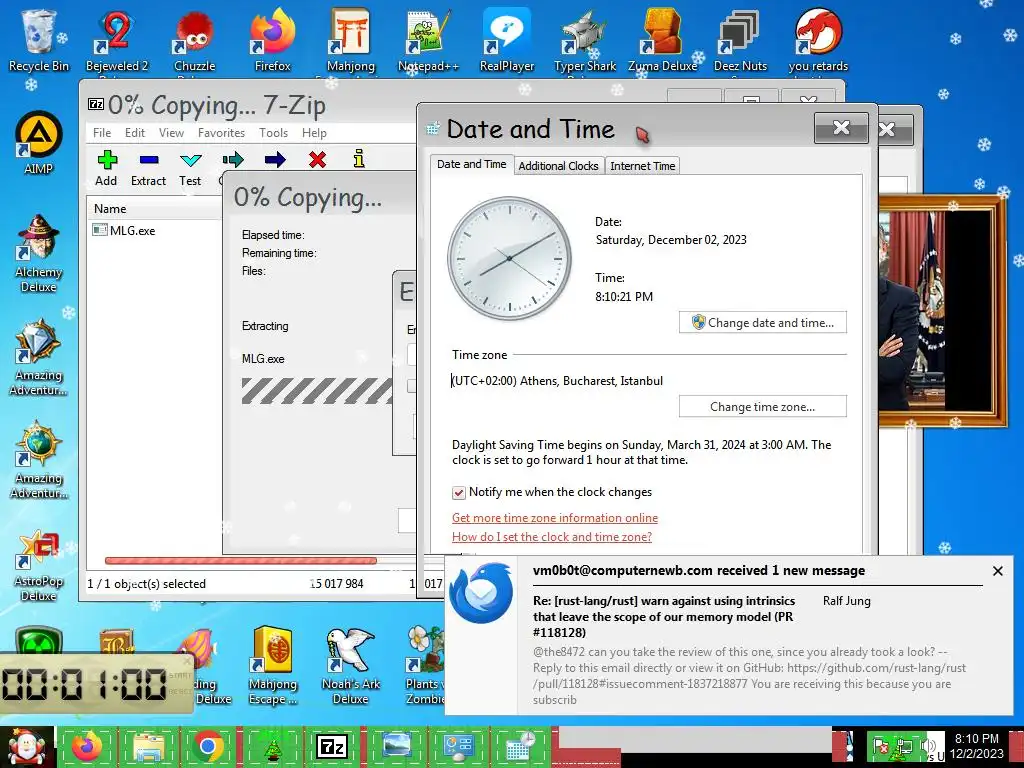Screen dimensions: 1024x768
Task: Select the Date and Time tab
Action: (472, 165)
